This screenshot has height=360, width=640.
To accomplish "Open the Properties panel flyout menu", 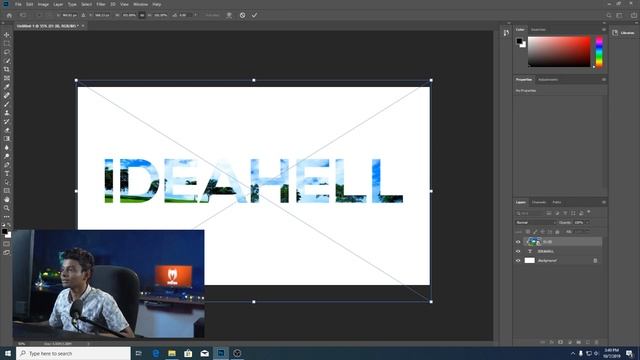I will pyautogui.click(x=603, y=80).
